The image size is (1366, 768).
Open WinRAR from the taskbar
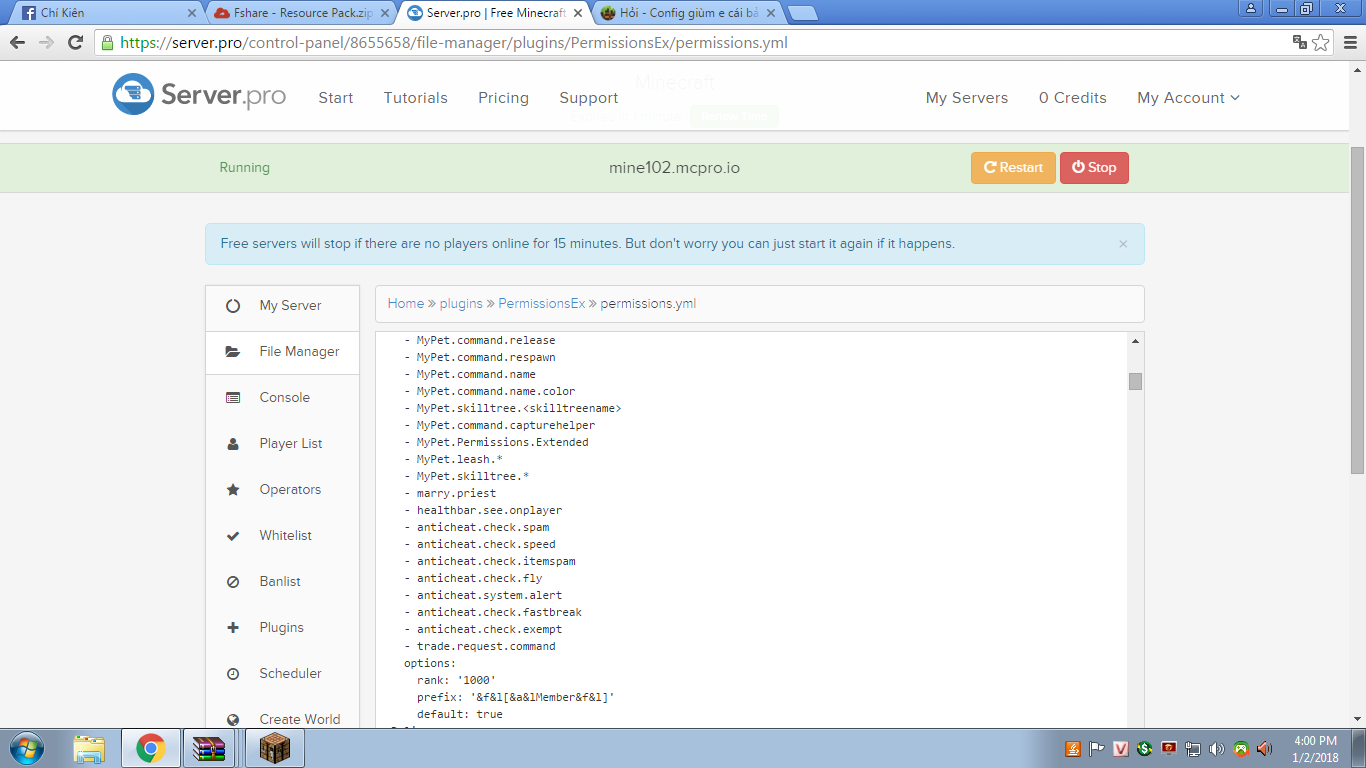211,748
